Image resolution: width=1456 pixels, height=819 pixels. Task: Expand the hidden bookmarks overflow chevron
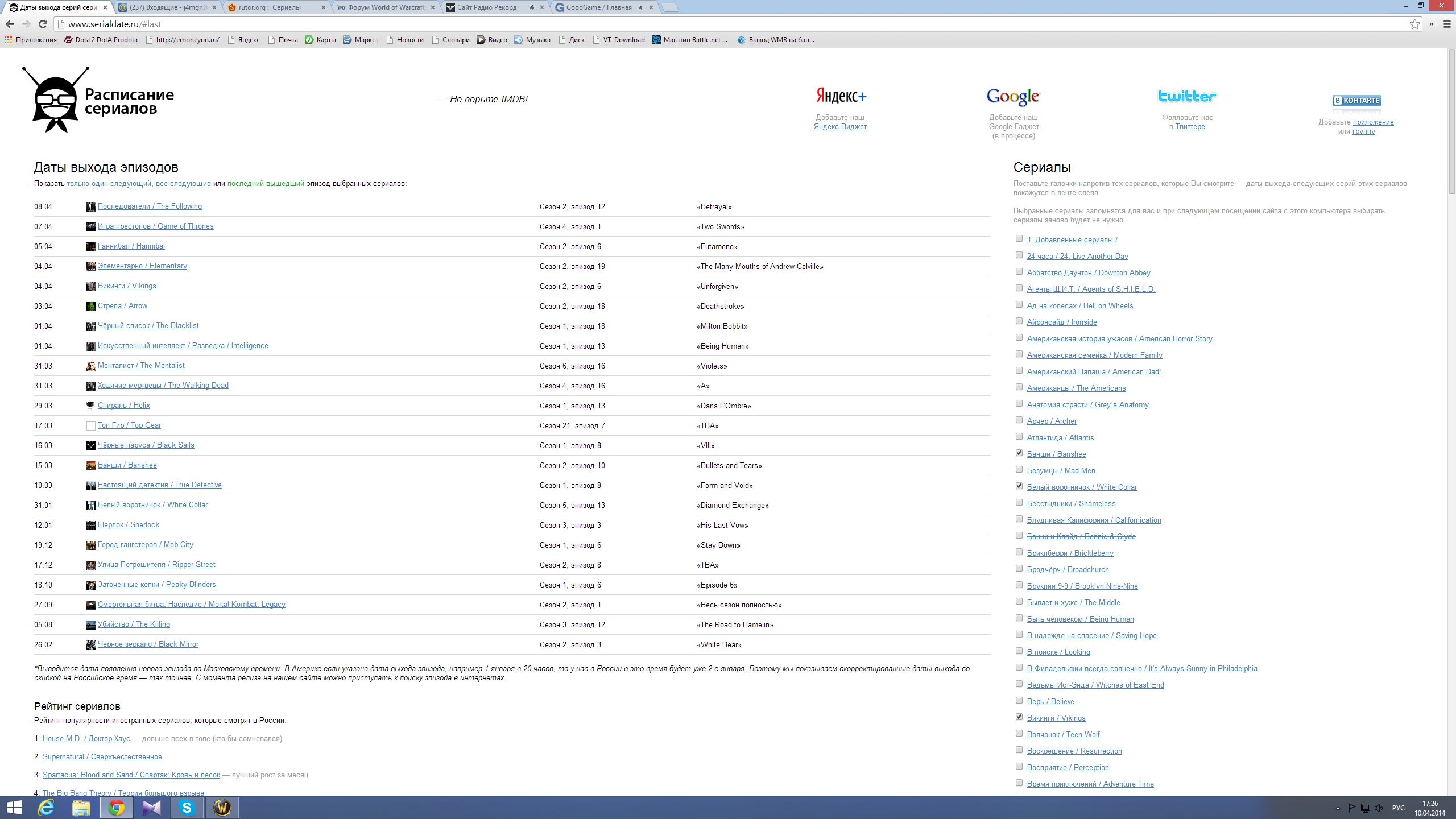click(x=1432, y=24)
